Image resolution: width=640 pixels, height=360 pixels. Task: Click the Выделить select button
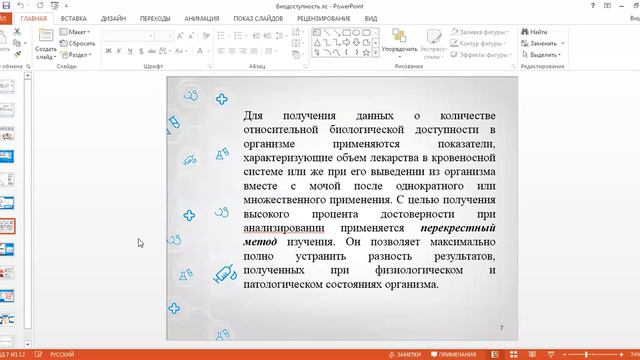(x=542, y=55)
